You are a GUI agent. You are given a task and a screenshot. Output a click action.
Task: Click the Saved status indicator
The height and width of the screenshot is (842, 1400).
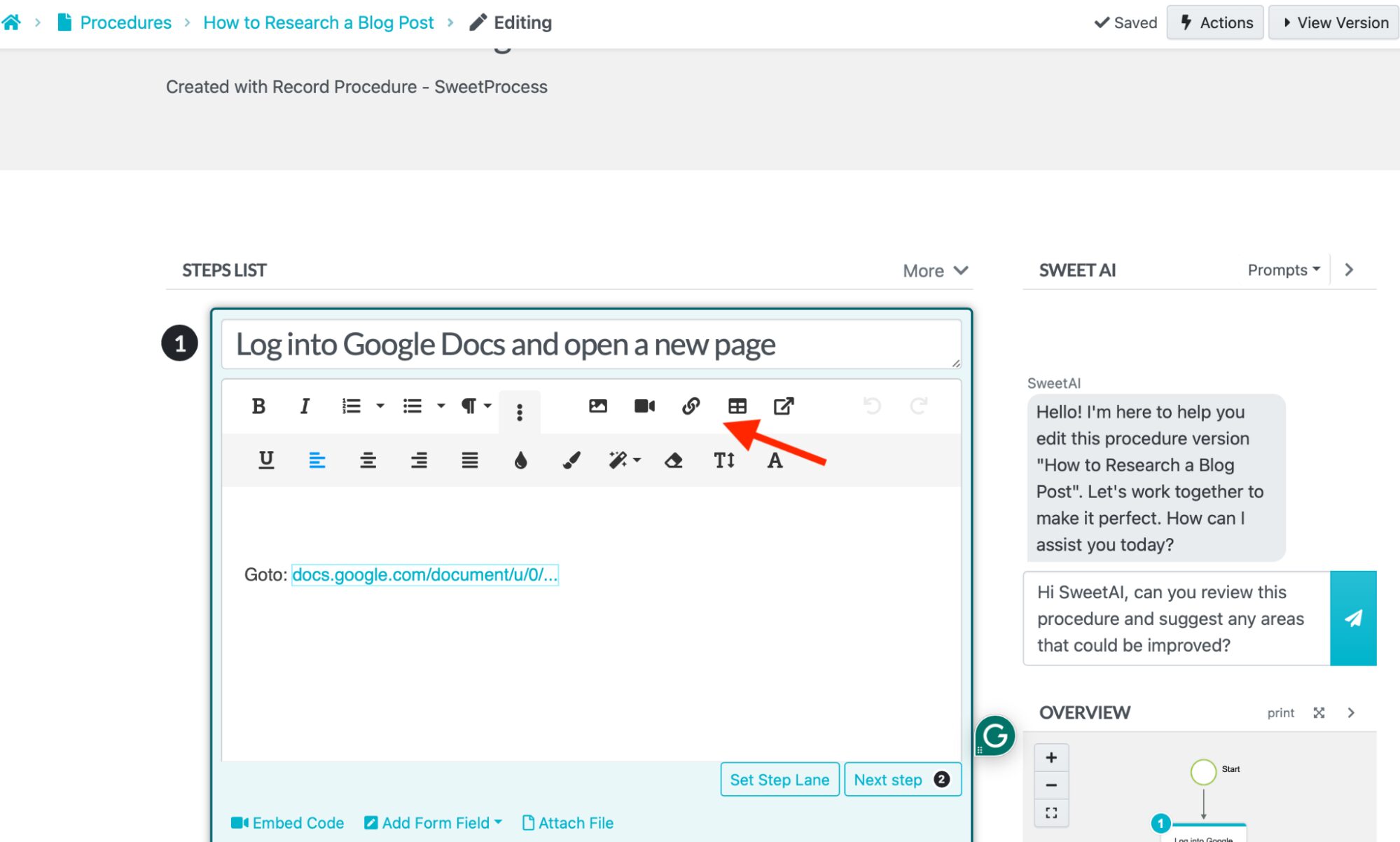pyautogui.click(x=1126, y=22)
